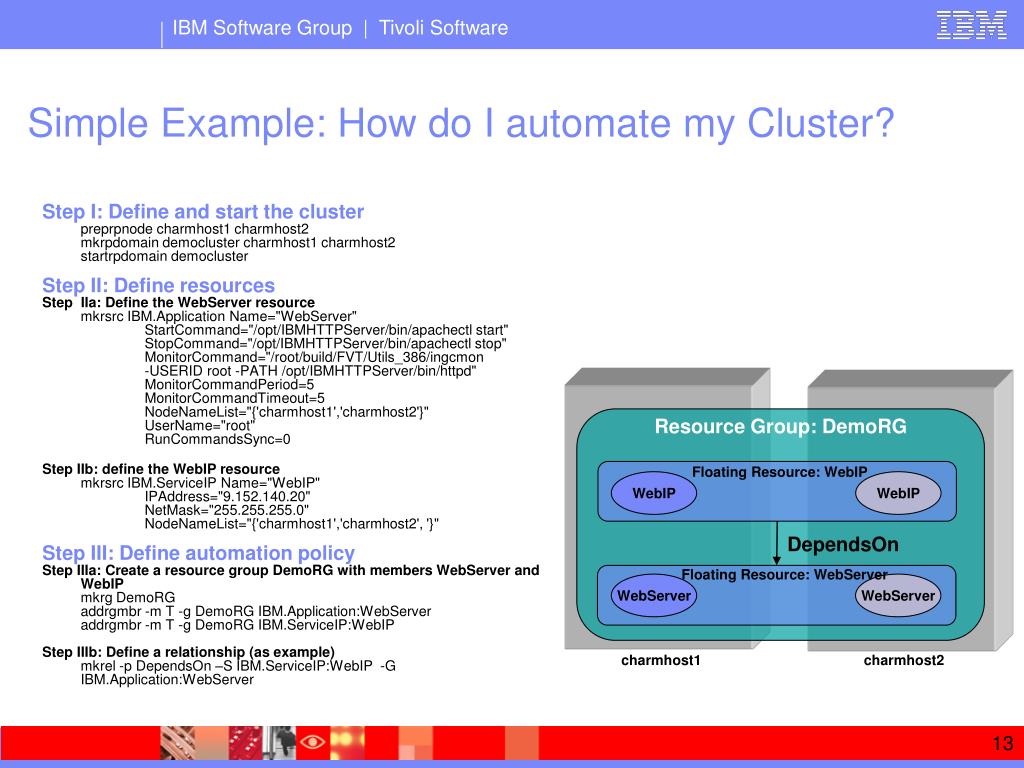
Task: Click the WebIP ellipse on charmhost1
Action: [654, 493]
